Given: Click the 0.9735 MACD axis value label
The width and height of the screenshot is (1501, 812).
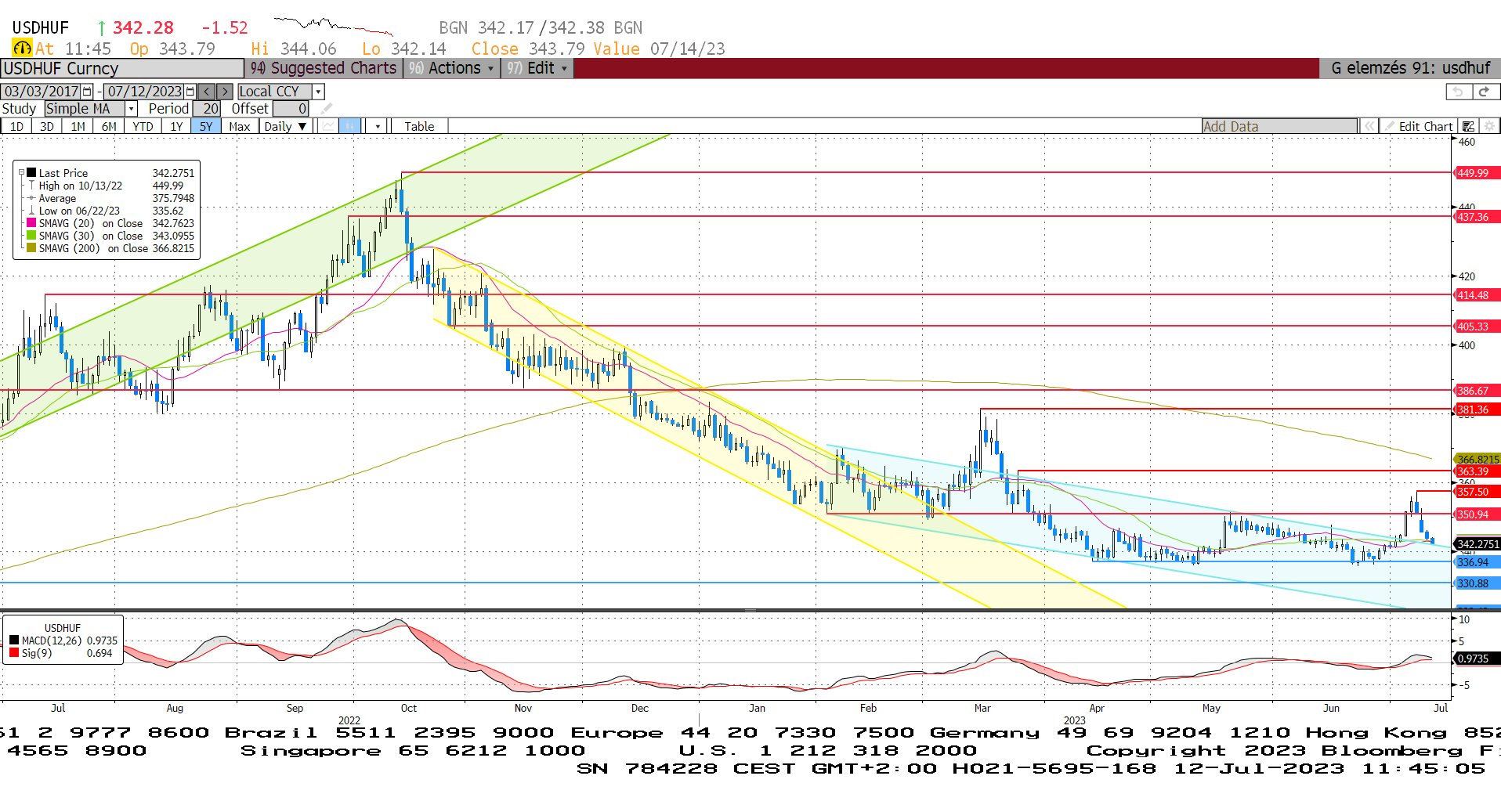Looking at the screenshot, I should [1476, 659].
